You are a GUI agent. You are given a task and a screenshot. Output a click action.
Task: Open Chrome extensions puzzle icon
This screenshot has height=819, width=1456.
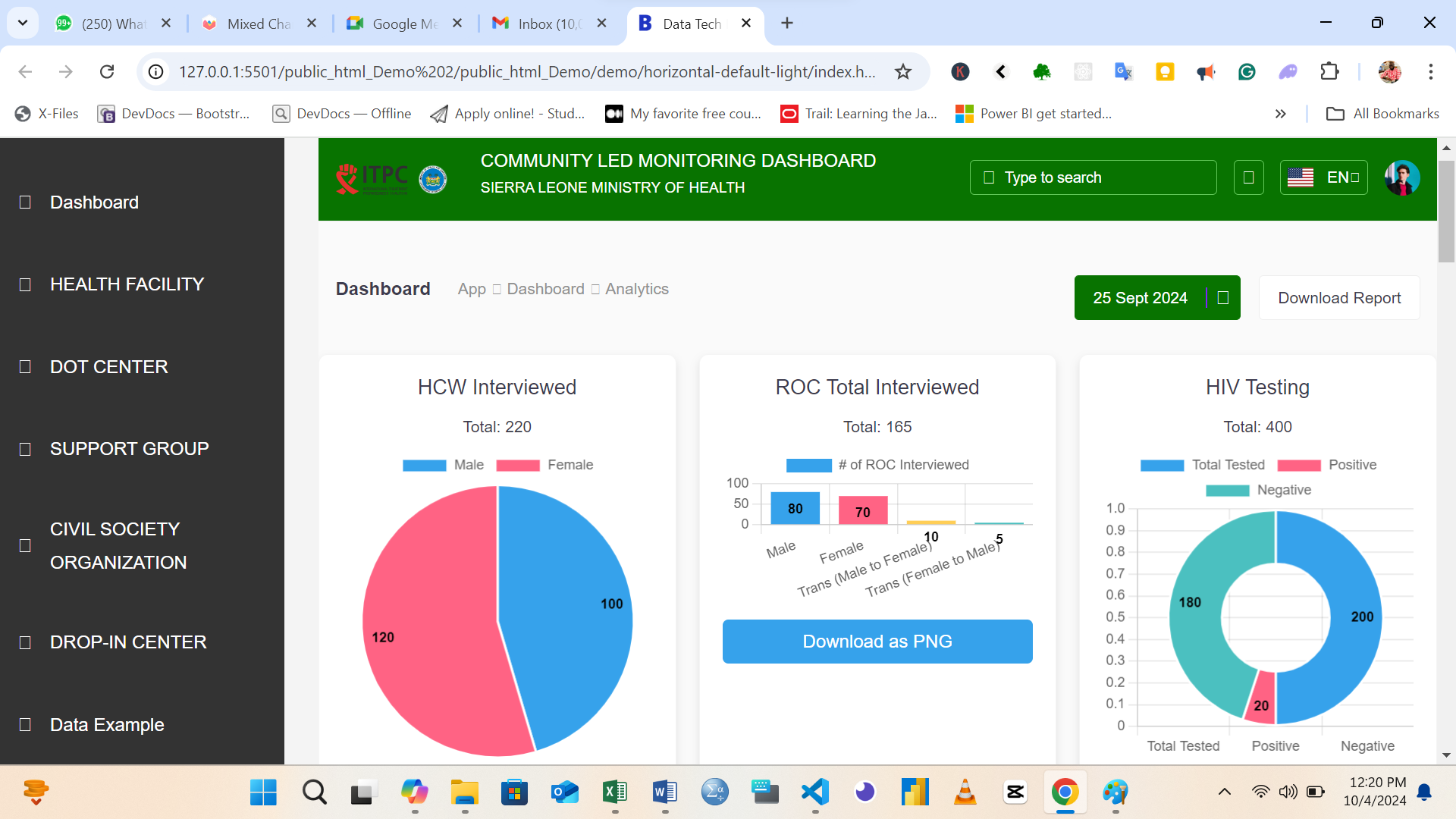coord(1329,72)
